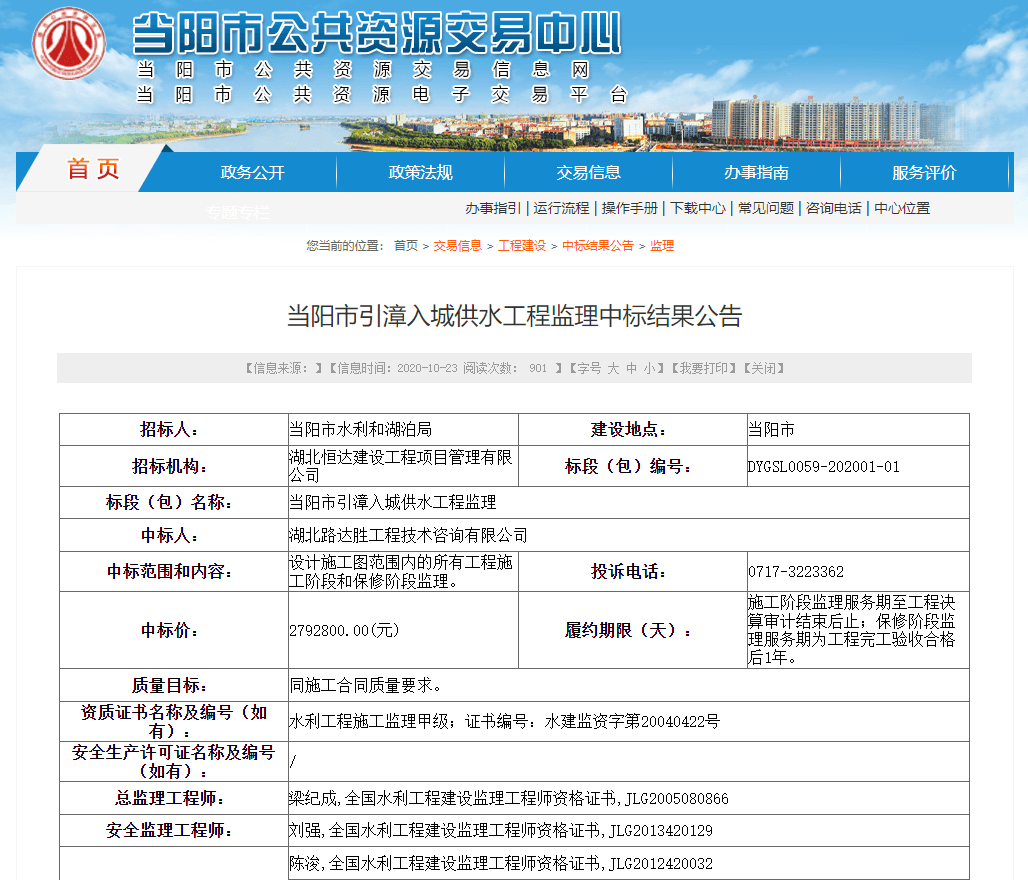Click the red circular site logo
This screenshot has height=880, width=1028.
[69, 46]
